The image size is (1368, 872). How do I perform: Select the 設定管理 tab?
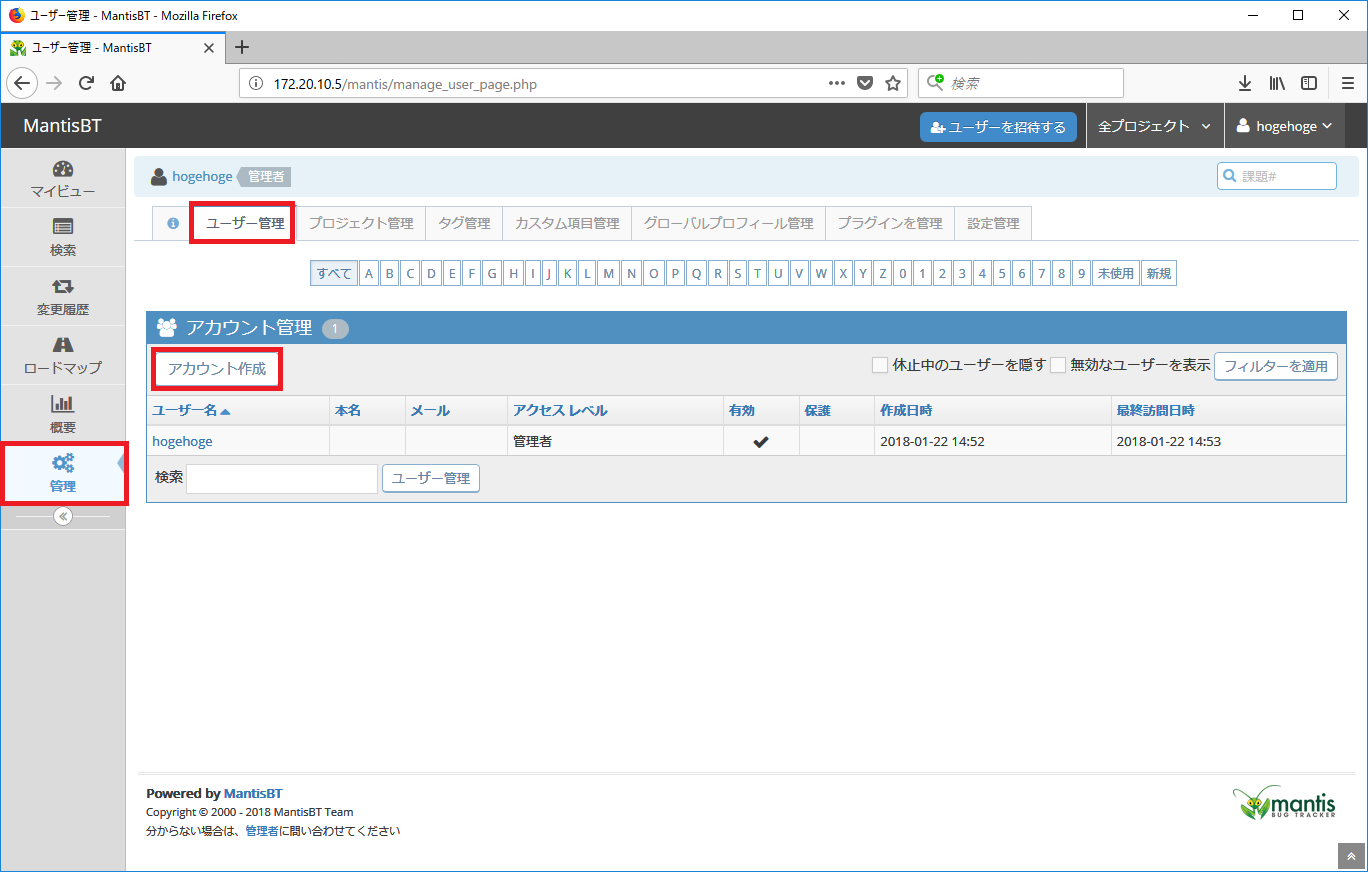click(993, 223)
